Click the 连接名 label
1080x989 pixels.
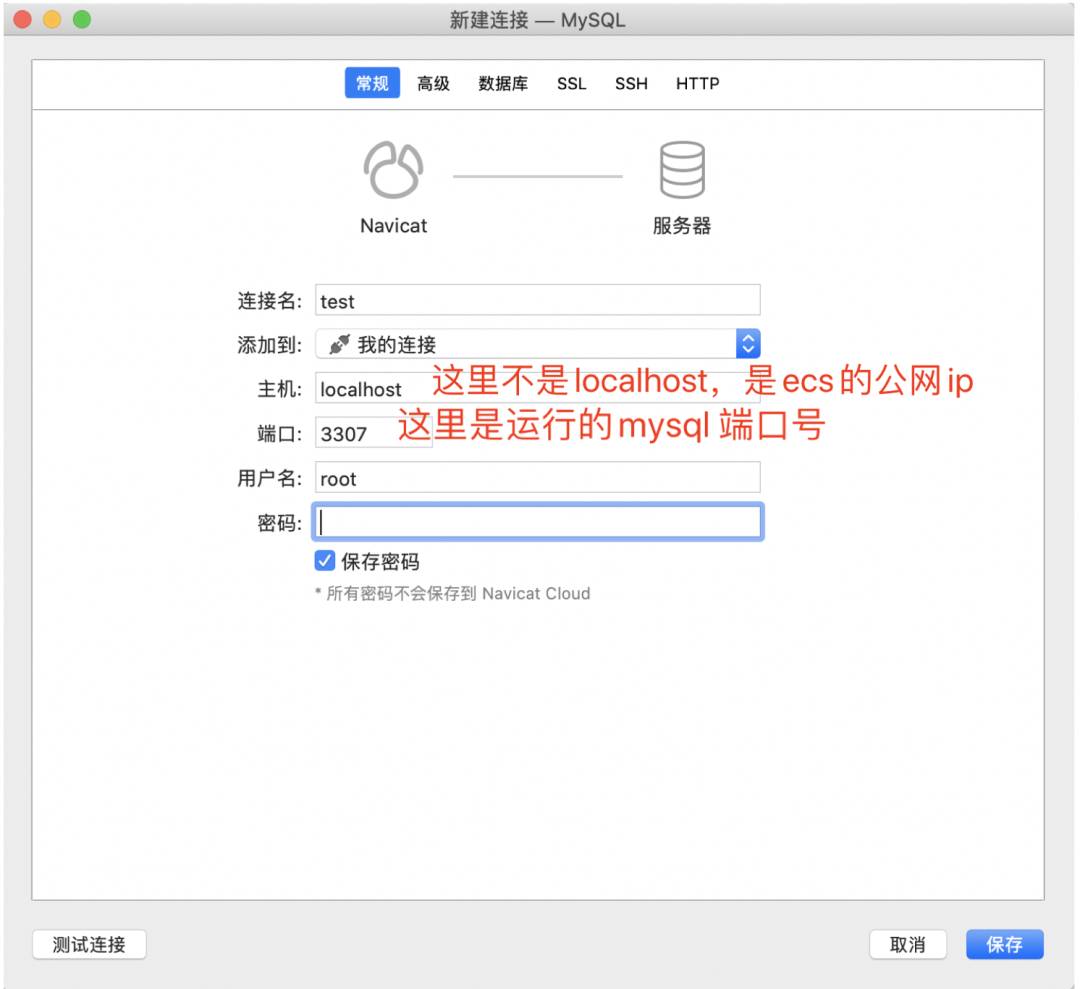(269, 301)
